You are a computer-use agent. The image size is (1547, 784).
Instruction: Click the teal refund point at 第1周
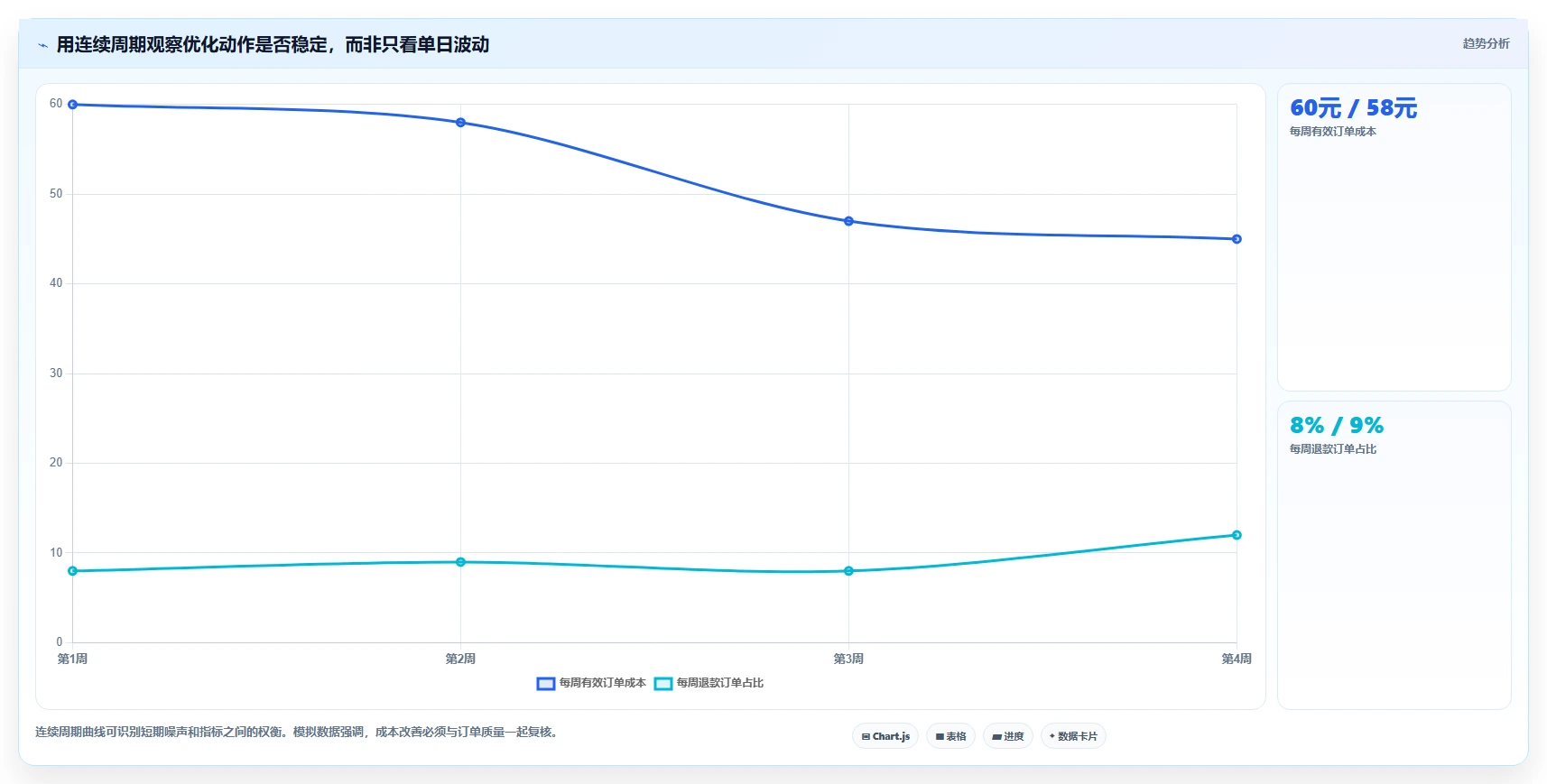(72, 571)
